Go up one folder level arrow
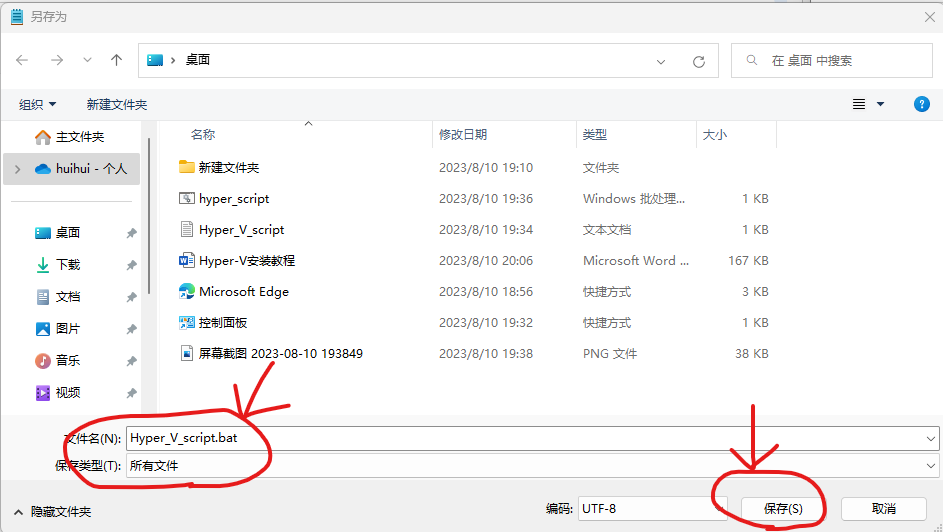This screenshot has height=532, width=943. [x=117, y=60]
